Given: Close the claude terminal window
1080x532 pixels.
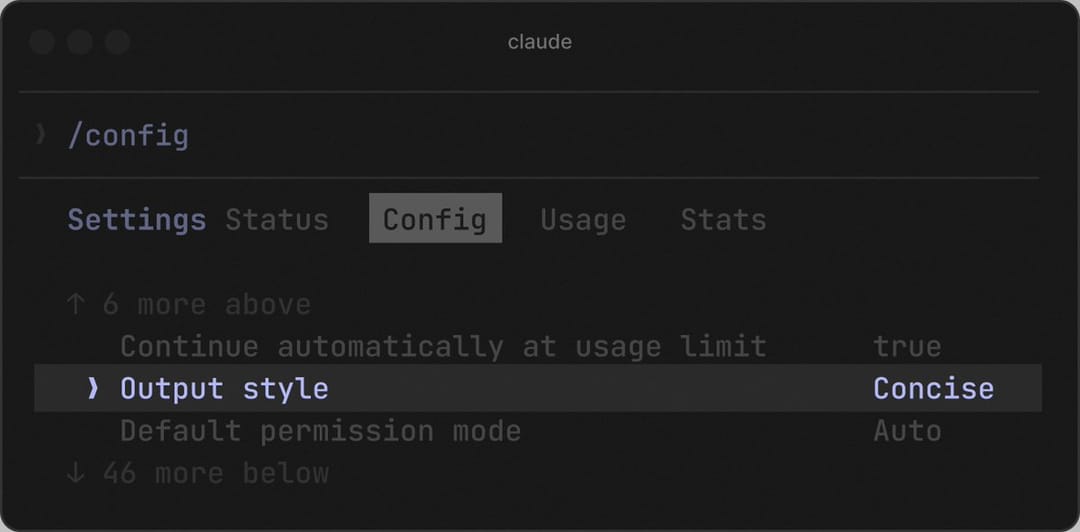Looking at the screenshot, I should pos(42,42).
